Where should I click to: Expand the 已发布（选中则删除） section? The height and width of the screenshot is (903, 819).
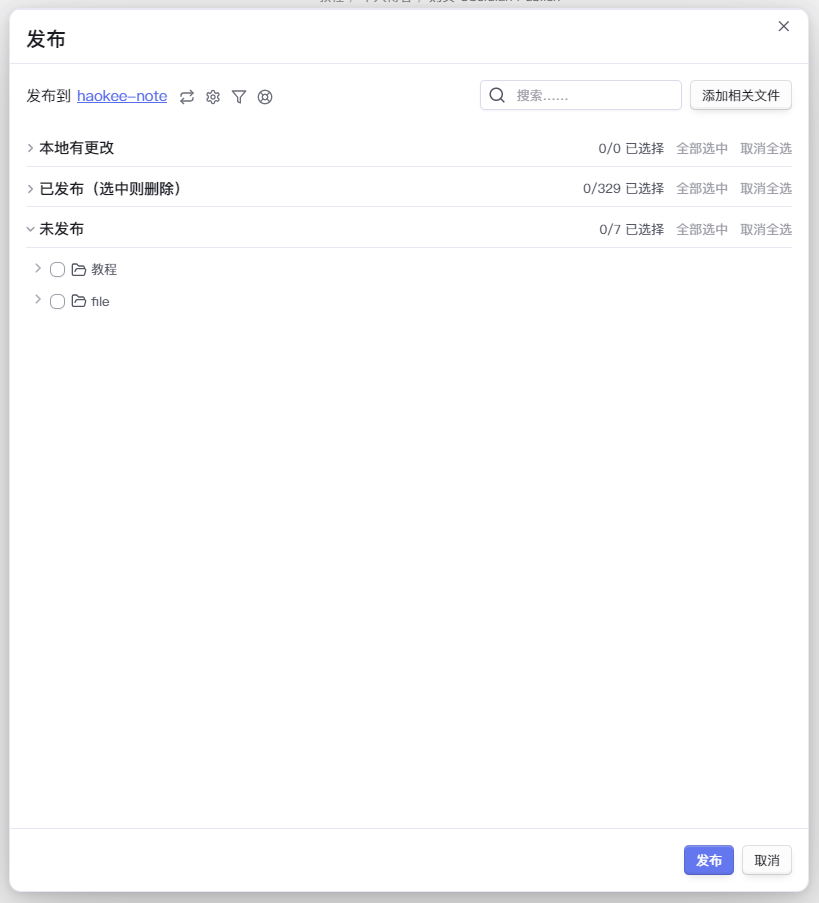tap(31, 189)
